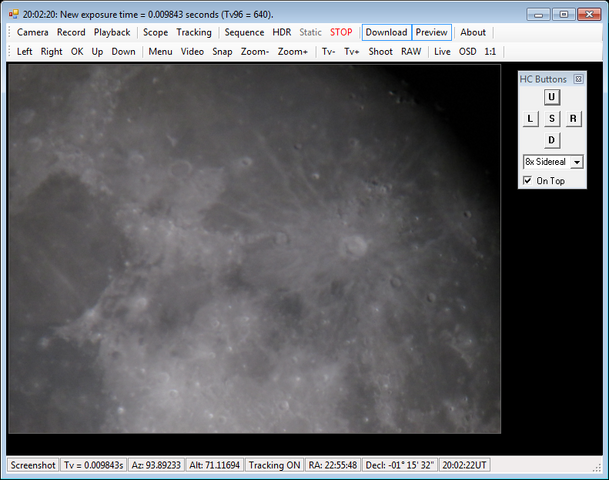Screen dimensions: 609x480
Task: Open the Record menu
Action: (71, 32)
